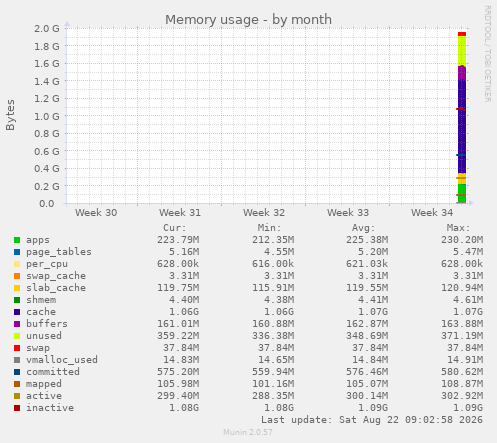The image size is (497, 443).
Task: Select the 'page_tables' legend label
Action: (59, 252)
